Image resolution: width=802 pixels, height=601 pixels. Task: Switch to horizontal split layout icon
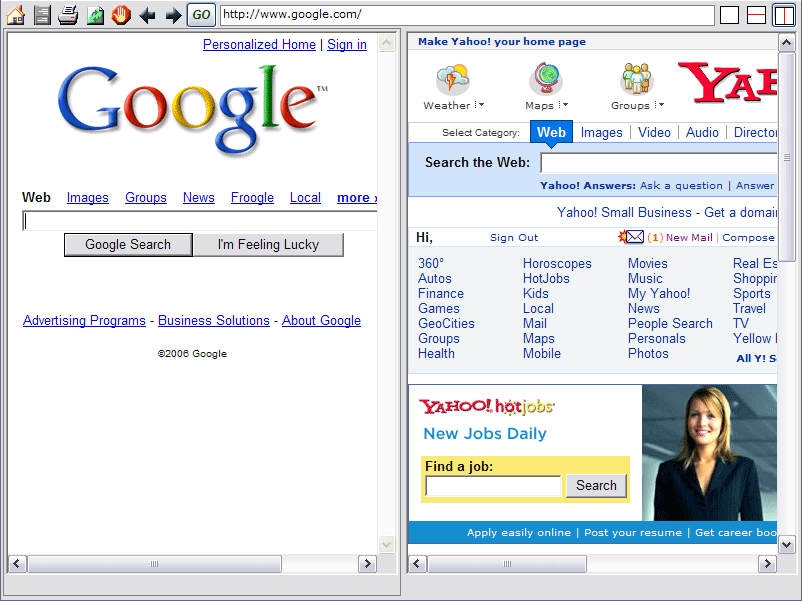[x=756, y=15]
